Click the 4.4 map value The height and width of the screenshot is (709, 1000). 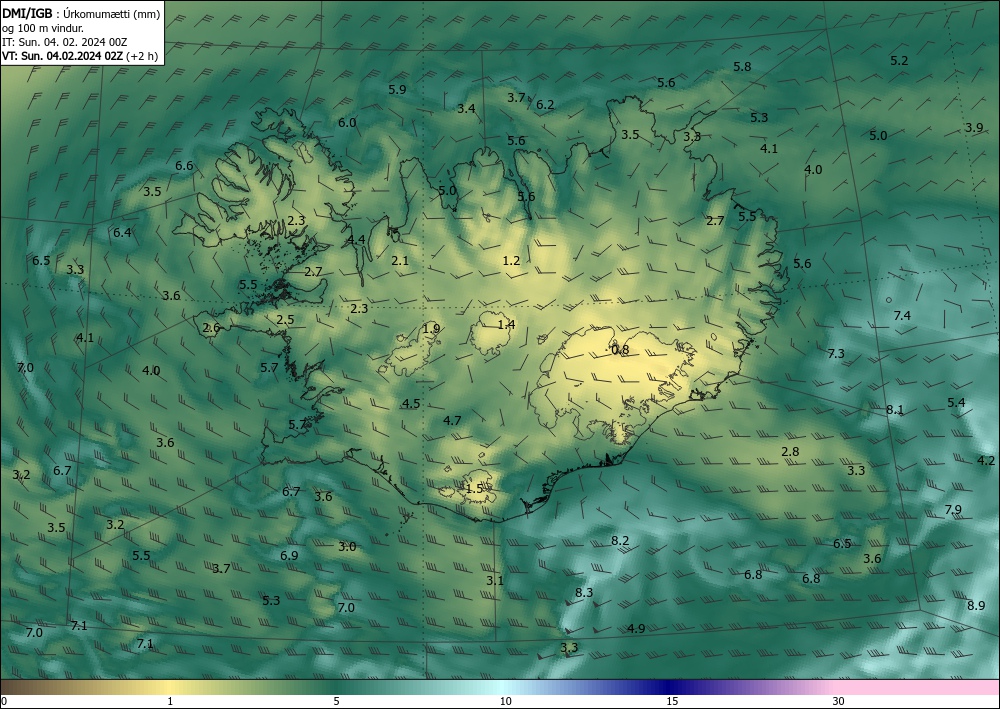357,240
